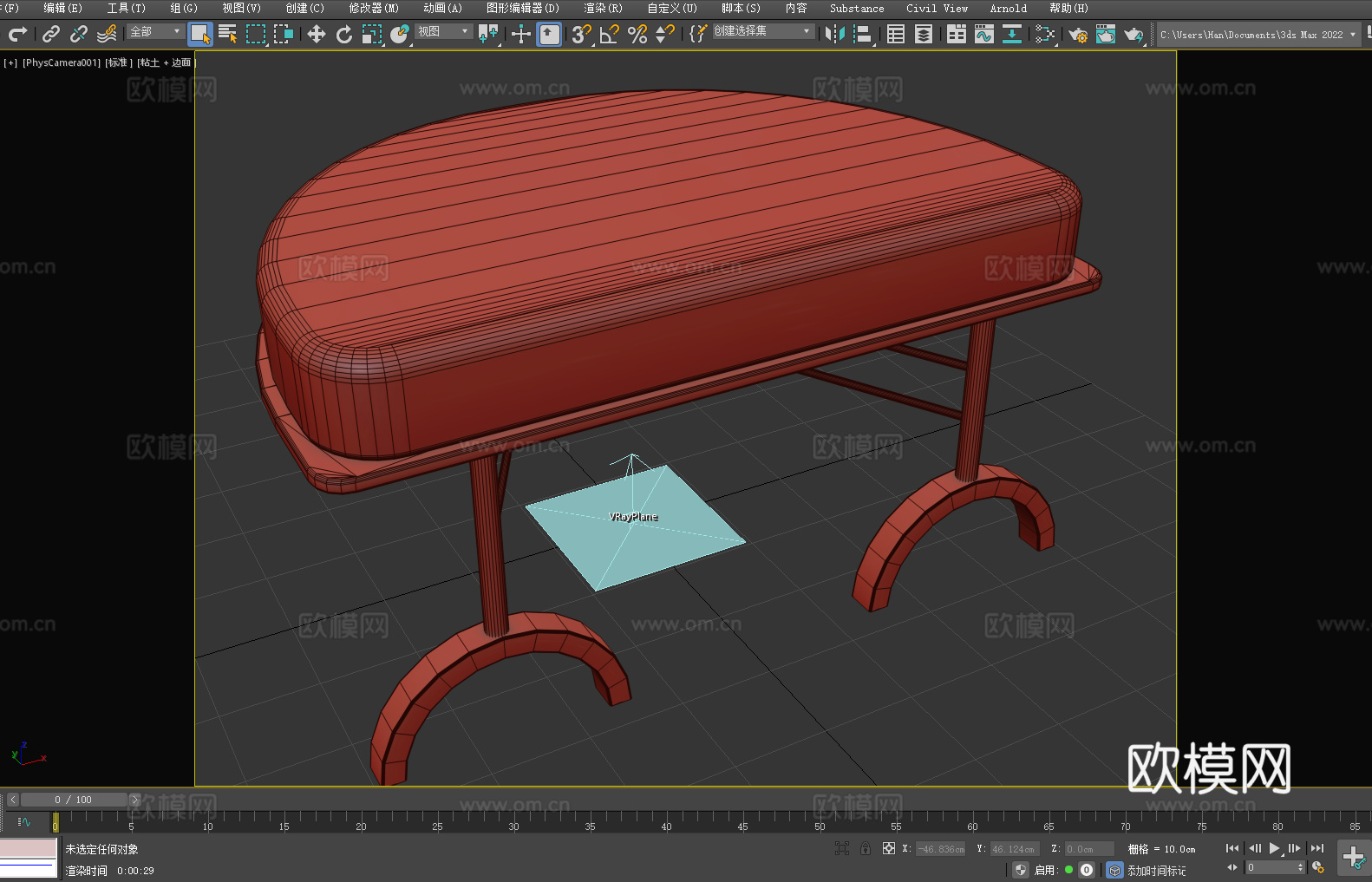Open Select by Name list

click(228, 34)
